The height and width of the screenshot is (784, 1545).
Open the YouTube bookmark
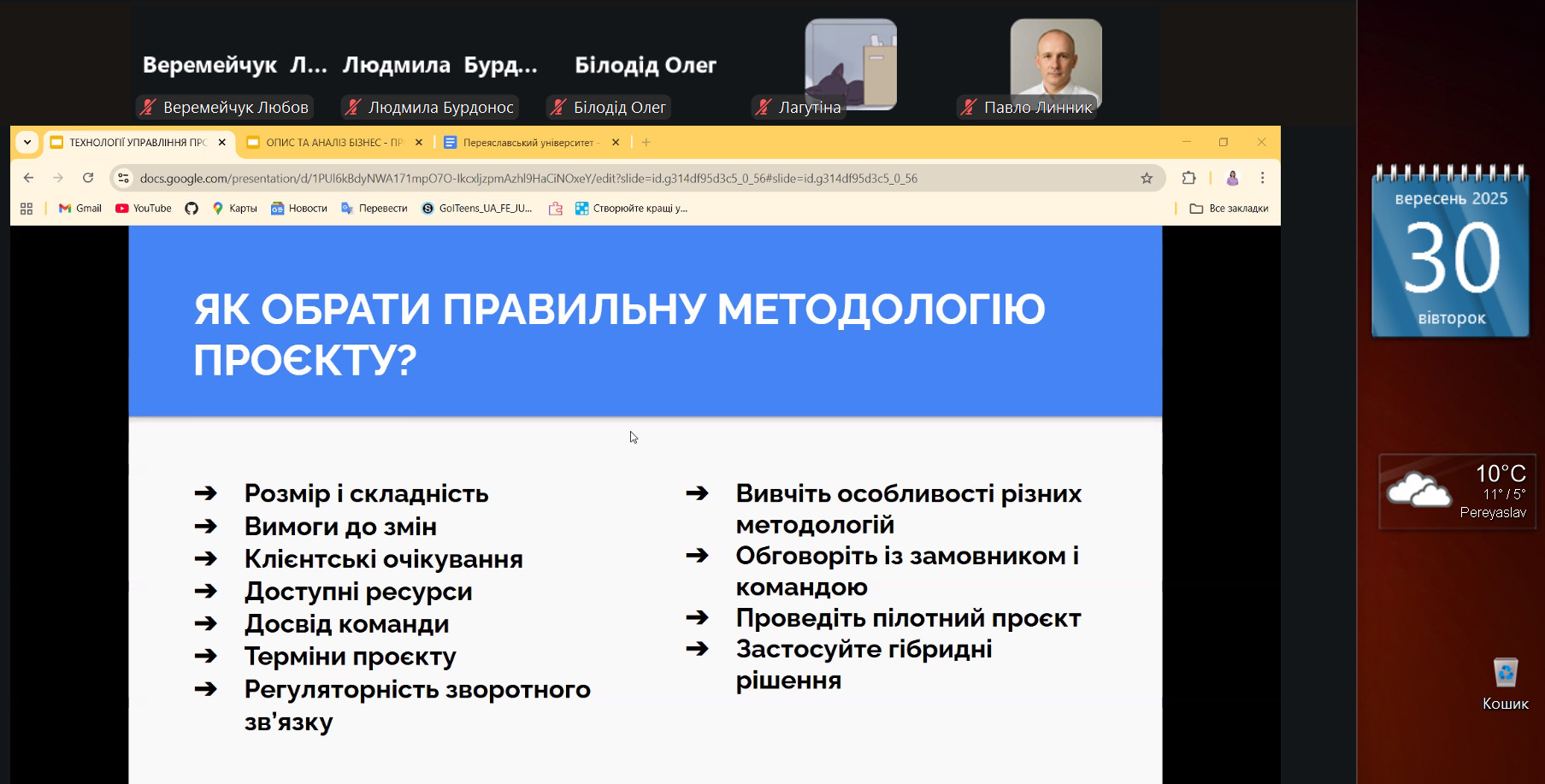[x=144, y=209]
